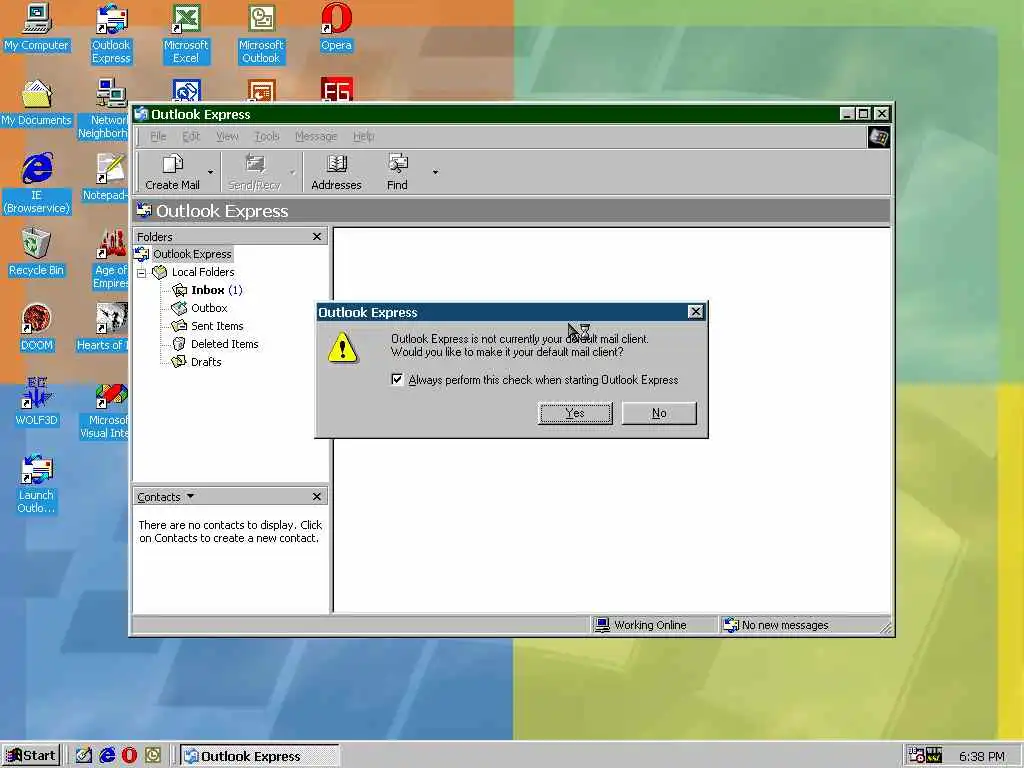
Task: Click the No new messages status icon
Action: (731, 625)
